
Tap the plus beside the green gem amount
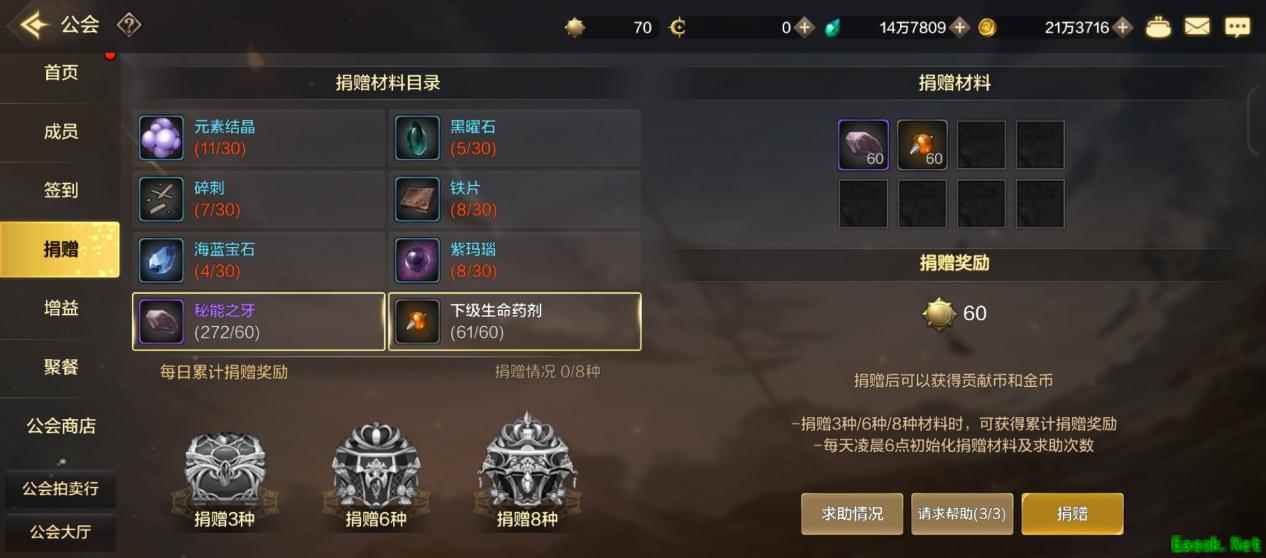pyautogui.click(x=959, y=27)
